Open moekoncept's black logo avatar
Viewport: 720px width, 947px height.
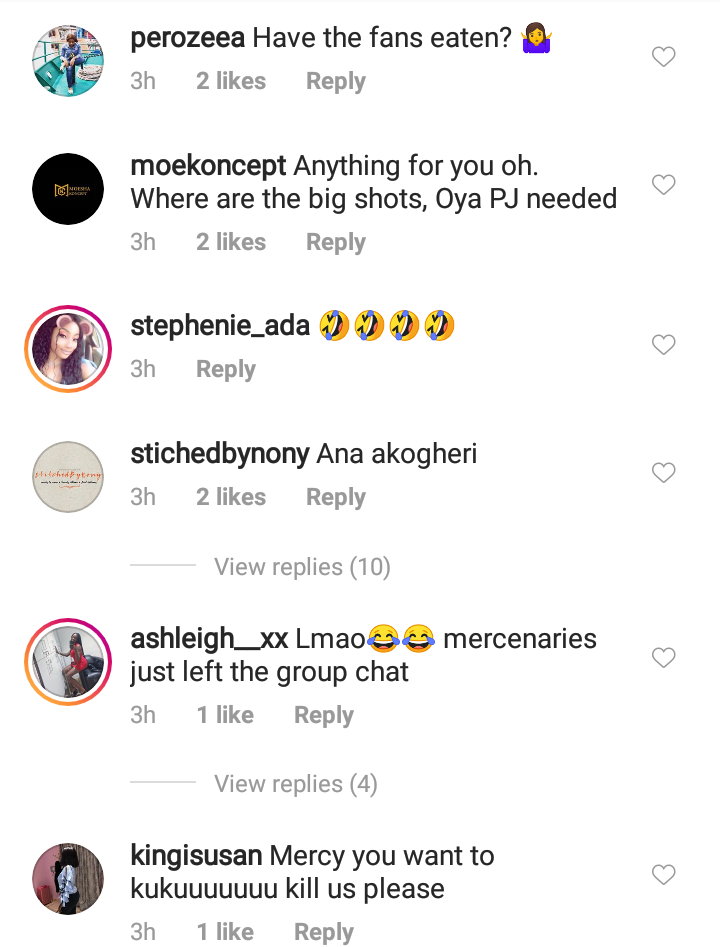click(x=68, y=189)
